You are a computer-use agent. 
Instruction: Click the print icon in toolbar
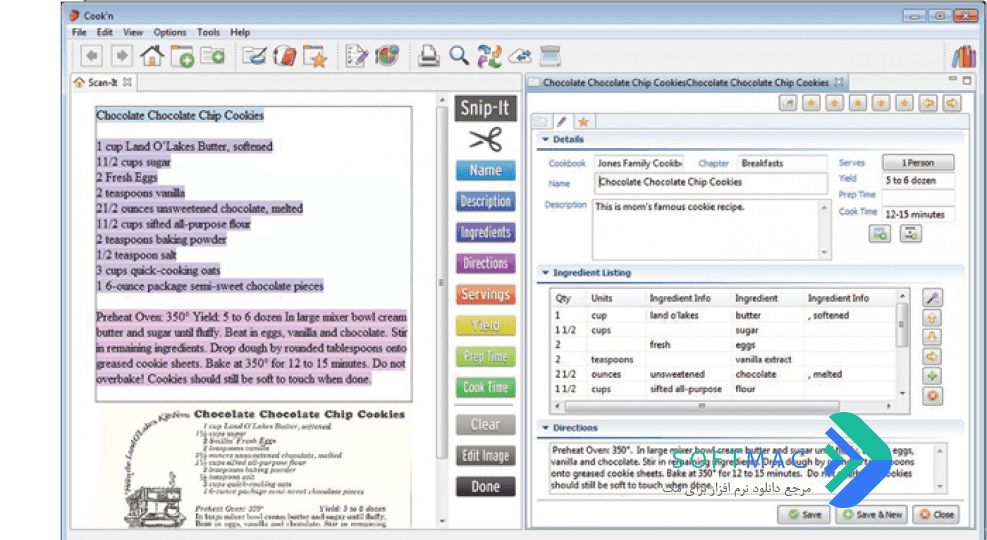coord(429,56)
